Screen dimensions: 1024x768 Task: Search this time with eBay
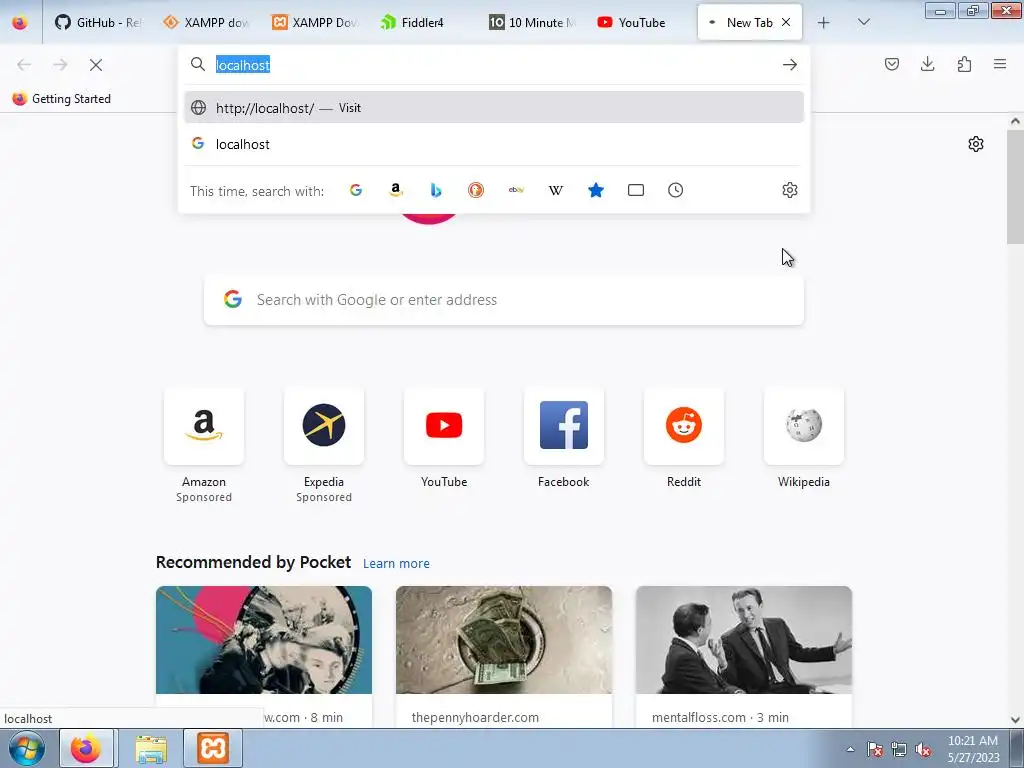(x=516, y=190)
